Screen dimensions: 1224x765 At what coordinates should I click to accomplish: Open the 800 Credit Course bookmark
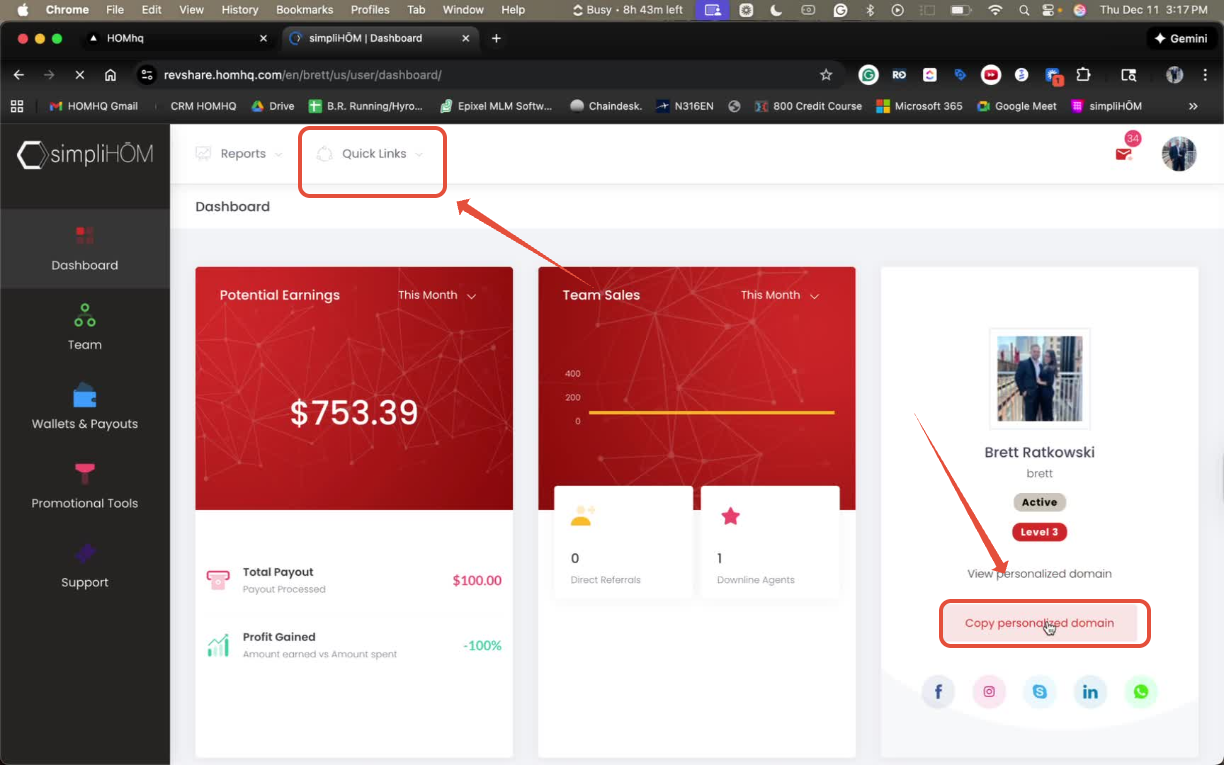tap(808, 106)
